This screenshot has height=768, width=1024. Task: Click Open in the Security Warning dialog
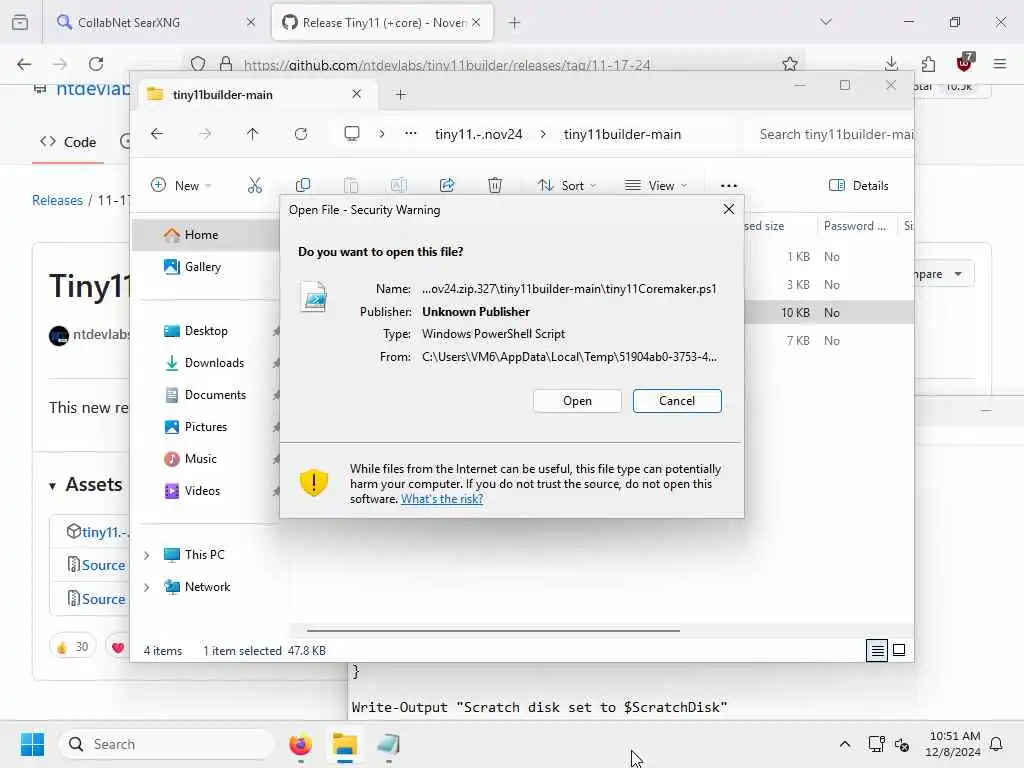pyautogui.click(x=577, y=401)
